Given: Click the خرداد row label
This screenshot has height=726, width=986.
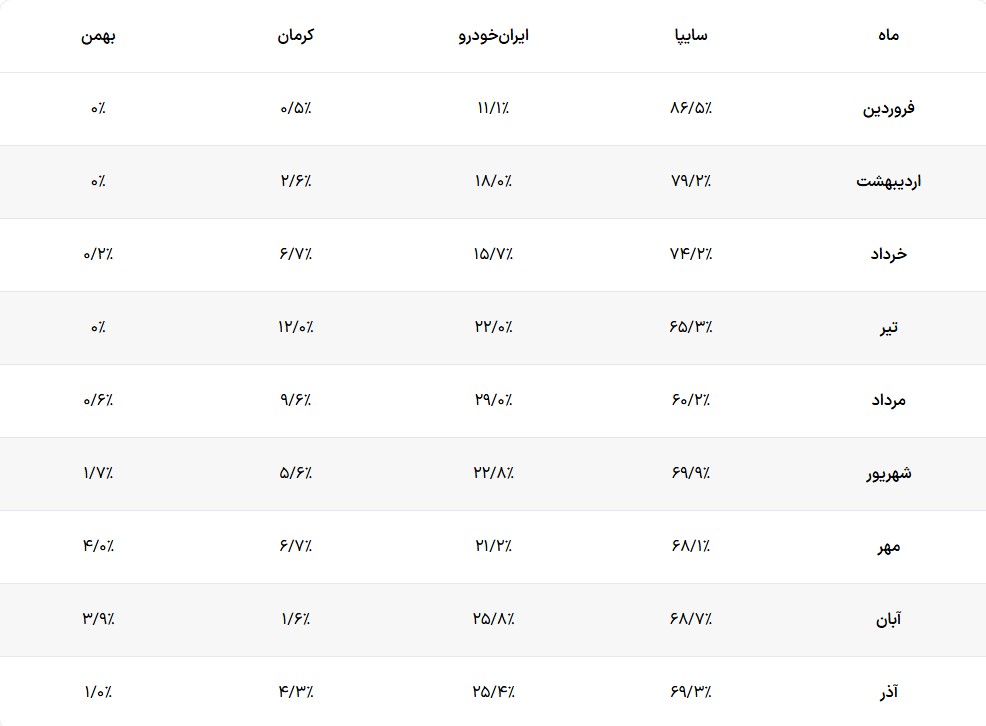Looking at the screenshot, I should (888, 255).
